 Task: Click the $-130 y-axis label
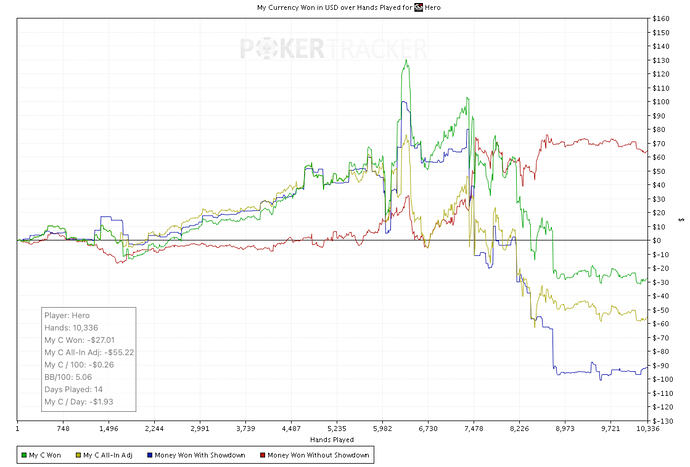(662, 421)
